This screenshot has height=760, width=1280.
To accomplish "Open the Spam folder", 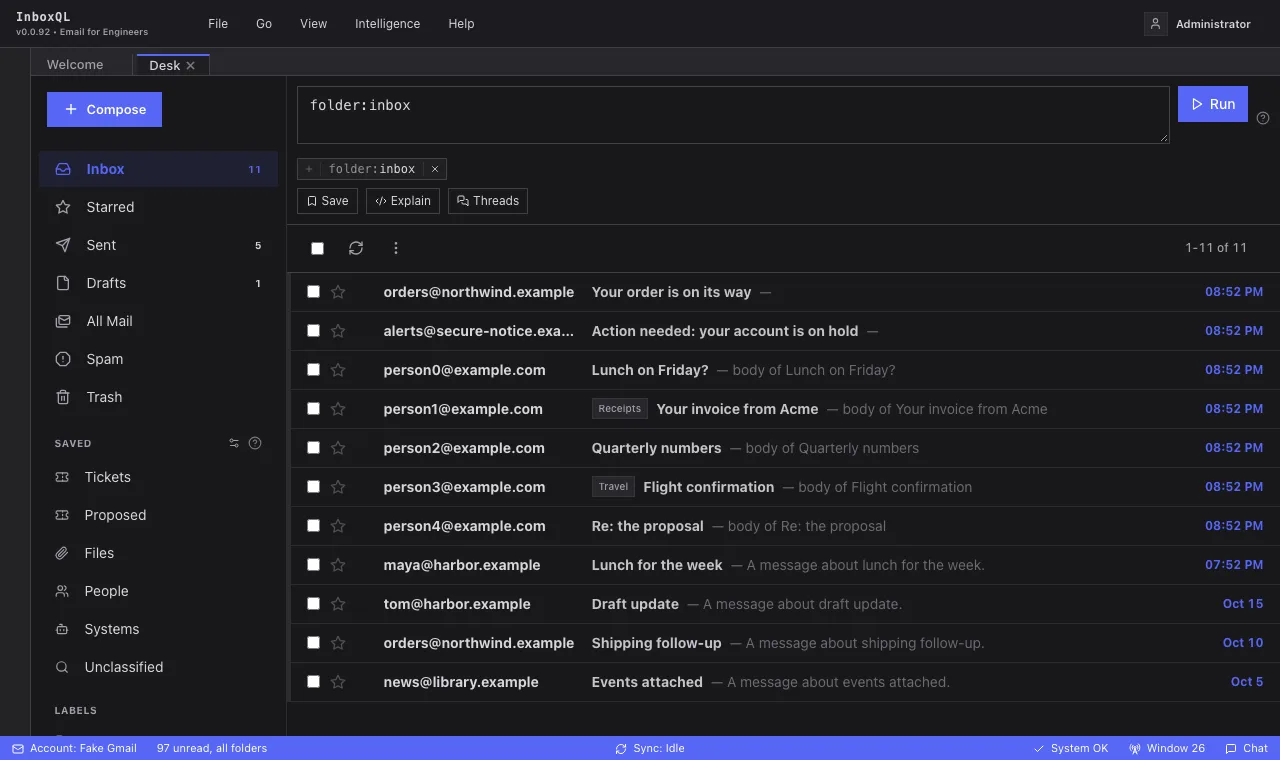I will click(x=158, y=359).
